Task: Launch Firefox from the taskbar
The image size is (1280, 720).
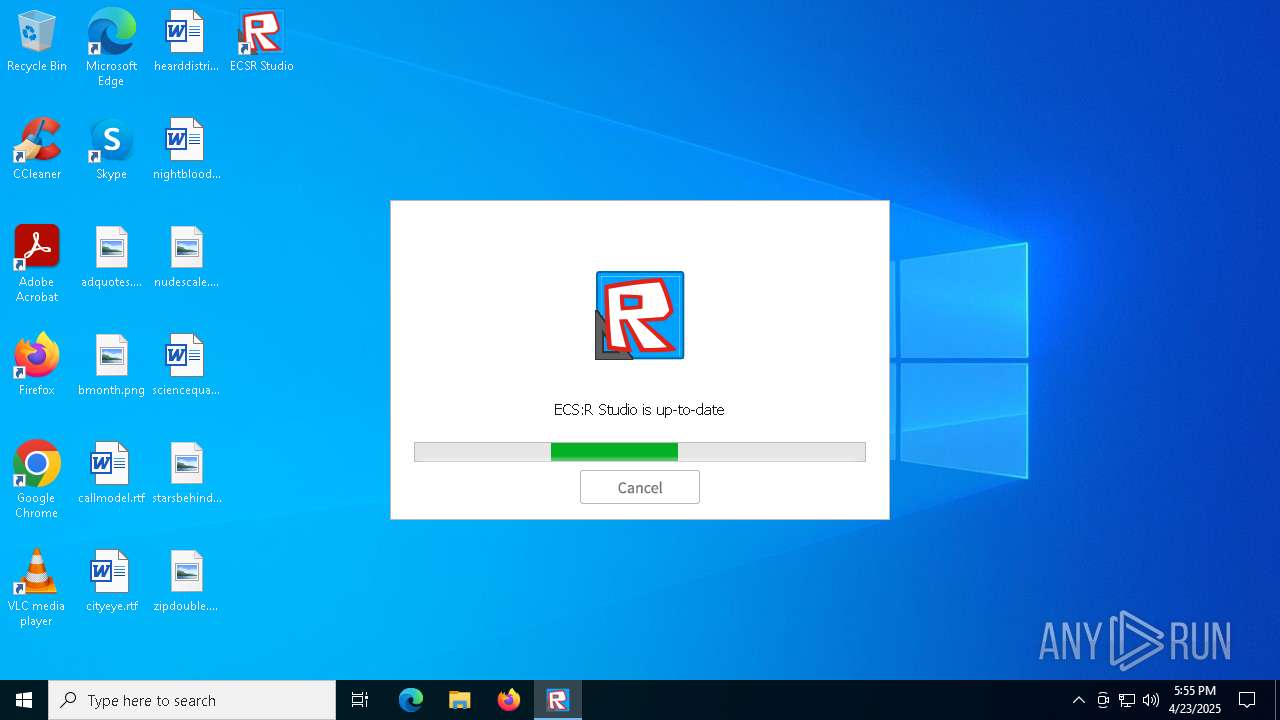Action: [x=509, y=700]
